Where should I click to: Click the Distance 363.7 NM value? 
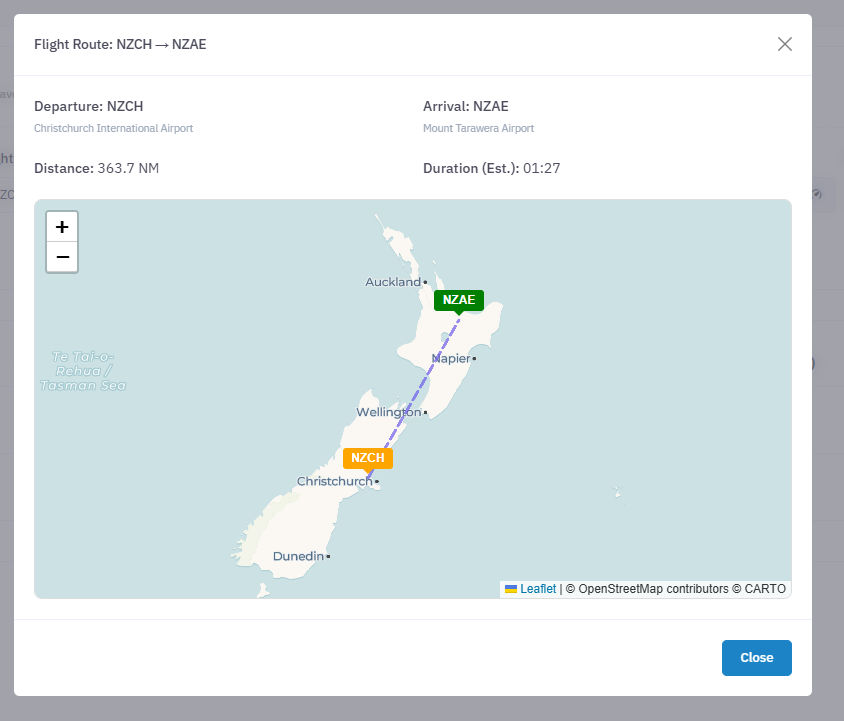click(128, 168)
